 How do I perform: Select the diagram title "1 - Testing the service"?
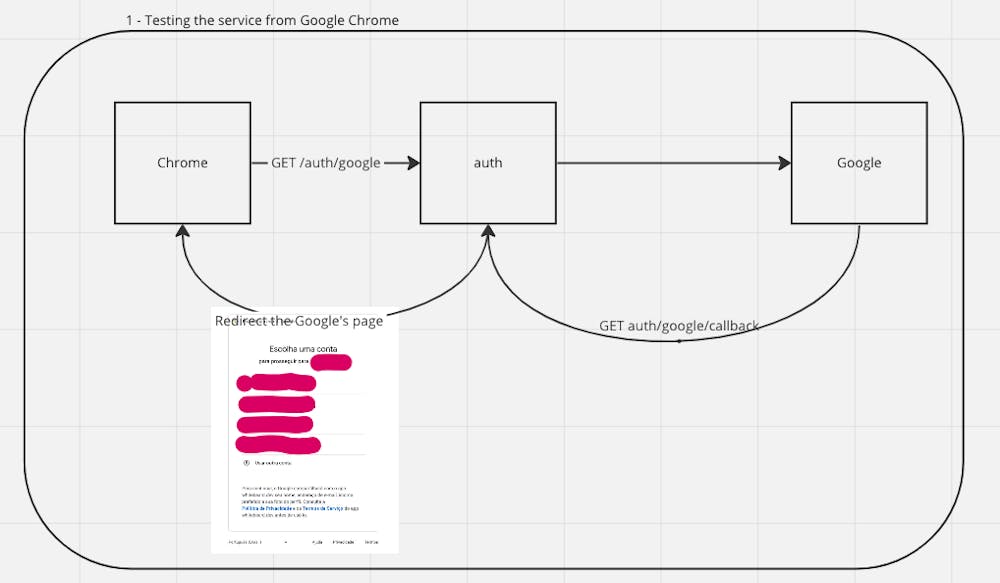[x=262, y=20]
